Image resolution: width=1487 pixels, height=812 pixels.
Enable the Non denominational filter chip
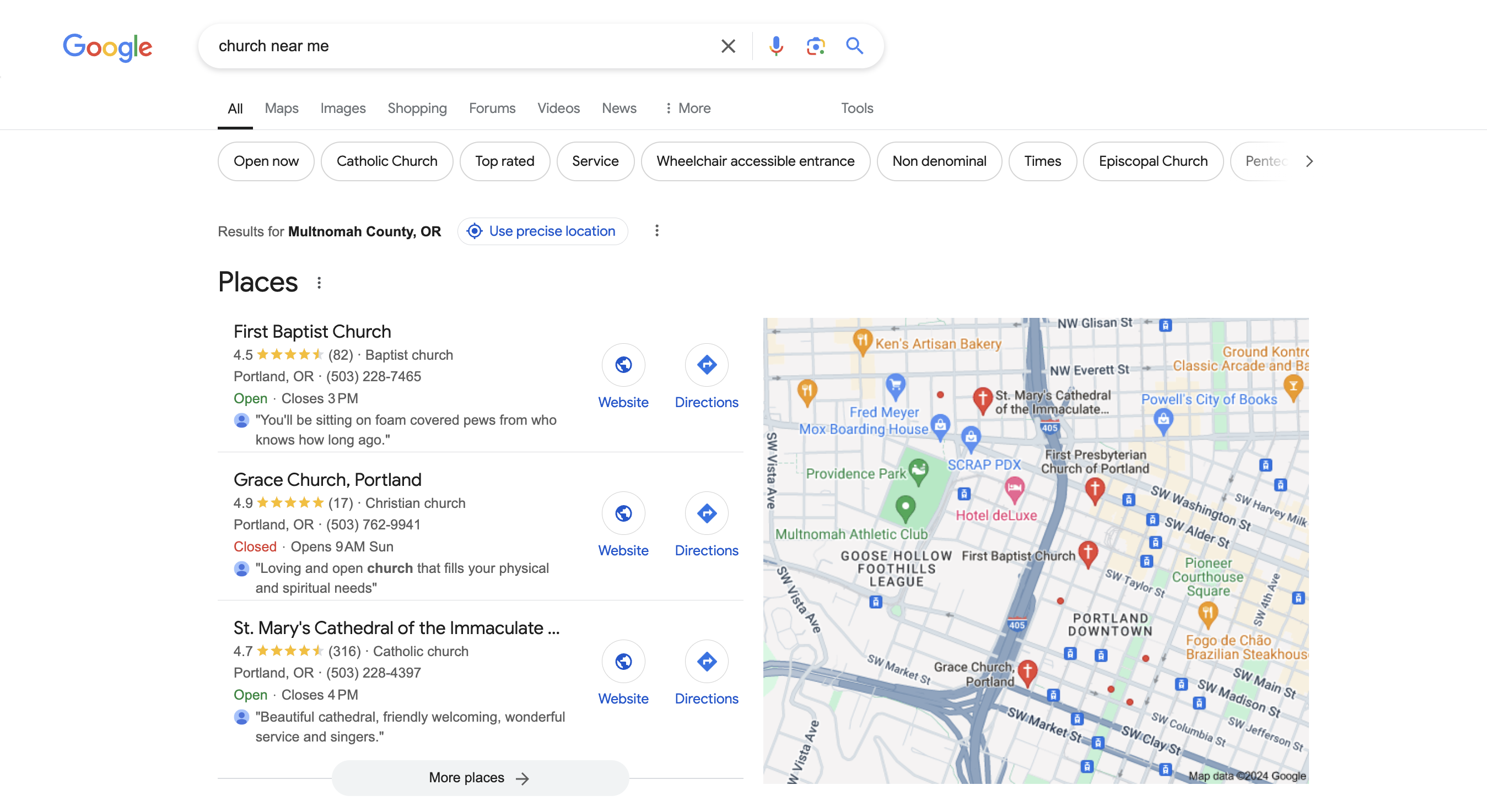tap(939, 161)
